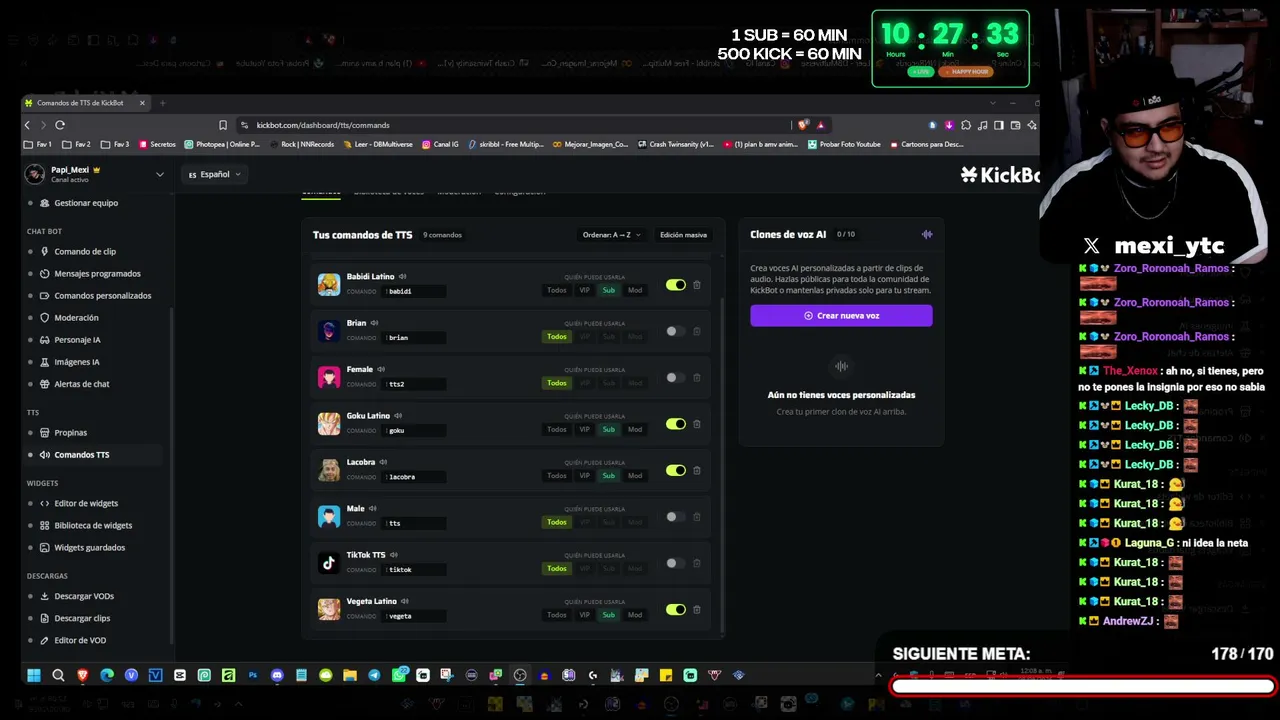Disable the Babidi Latino command toggle
The height and width of the screenshot is (720, 1280).
click(x=675, y=285)
